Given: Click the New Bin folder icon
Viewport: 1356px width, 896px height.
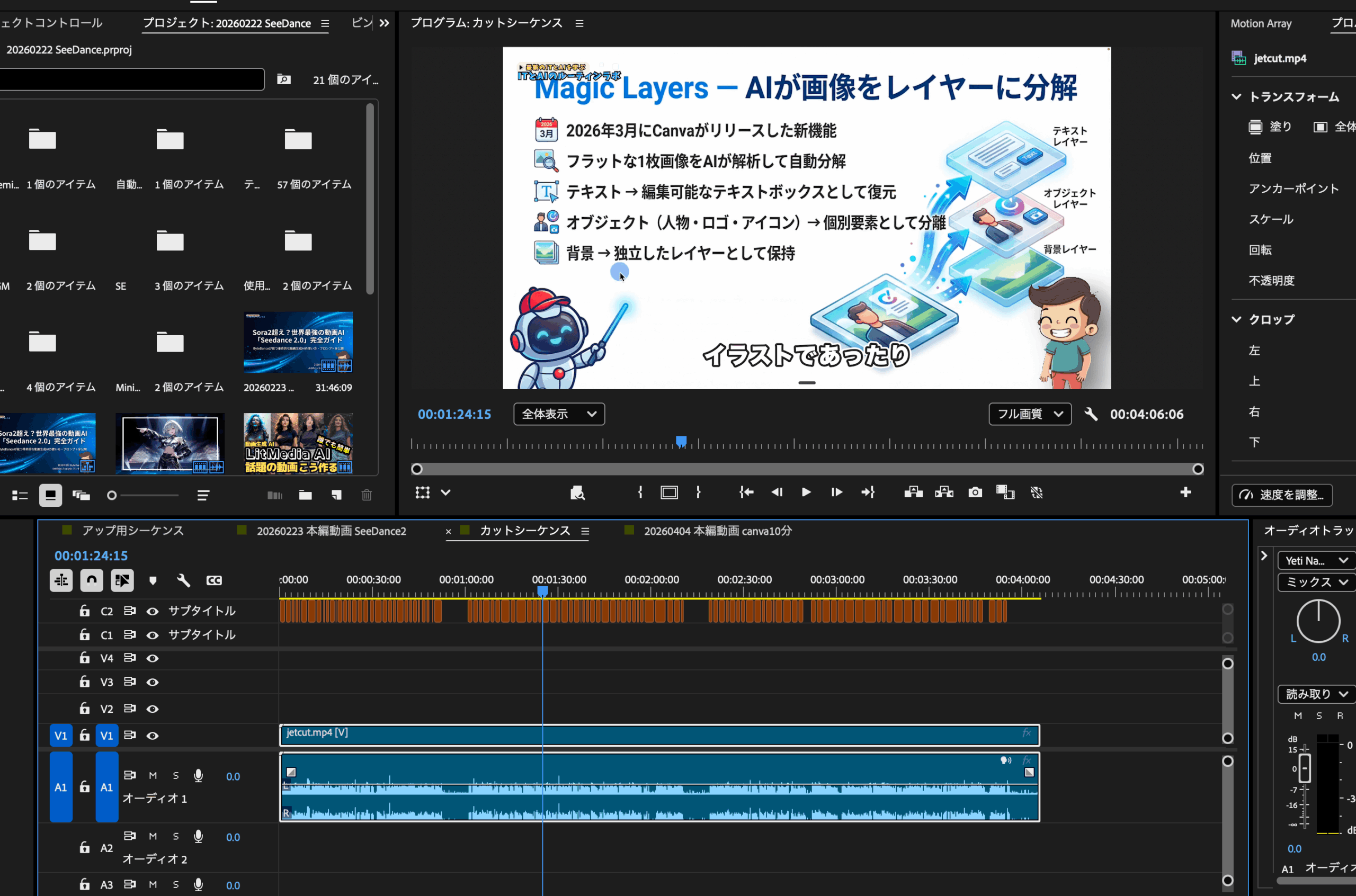Looking at the screenshot, I should [x=305, y=496].
